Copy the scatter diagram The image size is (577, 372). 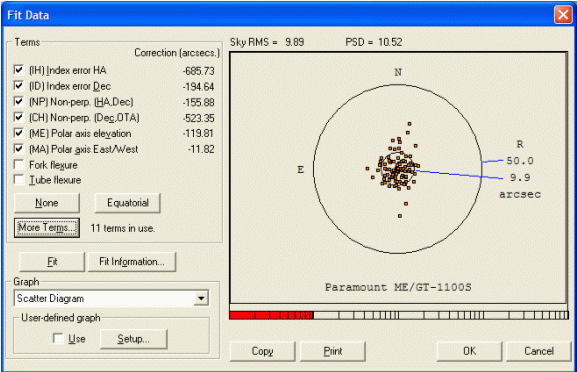click(x=262, y=351)
